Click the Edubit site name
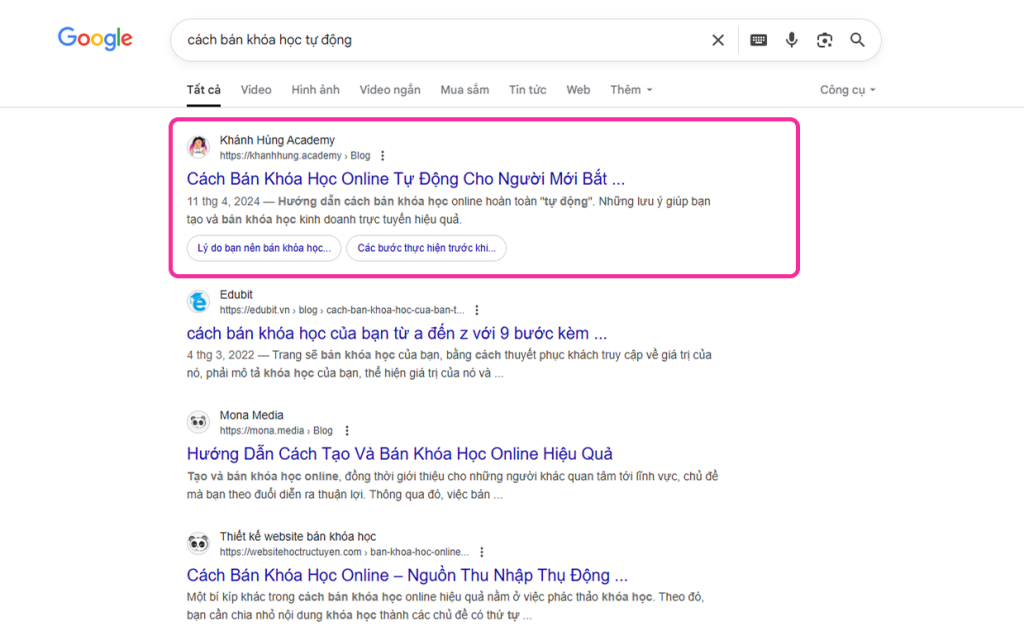 click(x=236, y=294)
